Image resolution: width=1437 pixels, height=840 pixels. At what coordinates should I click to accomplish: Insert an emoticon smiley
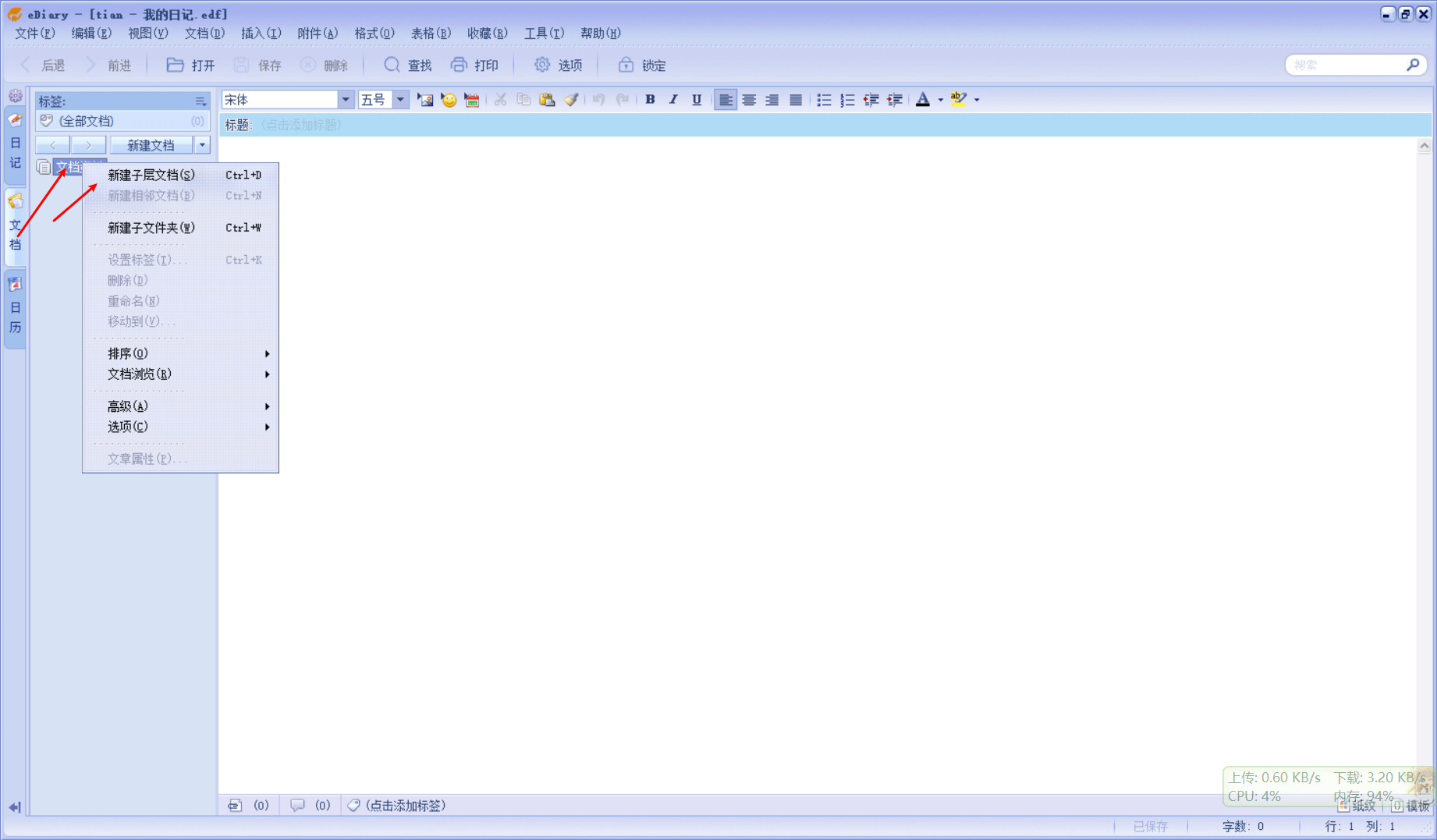click(449, 100)
